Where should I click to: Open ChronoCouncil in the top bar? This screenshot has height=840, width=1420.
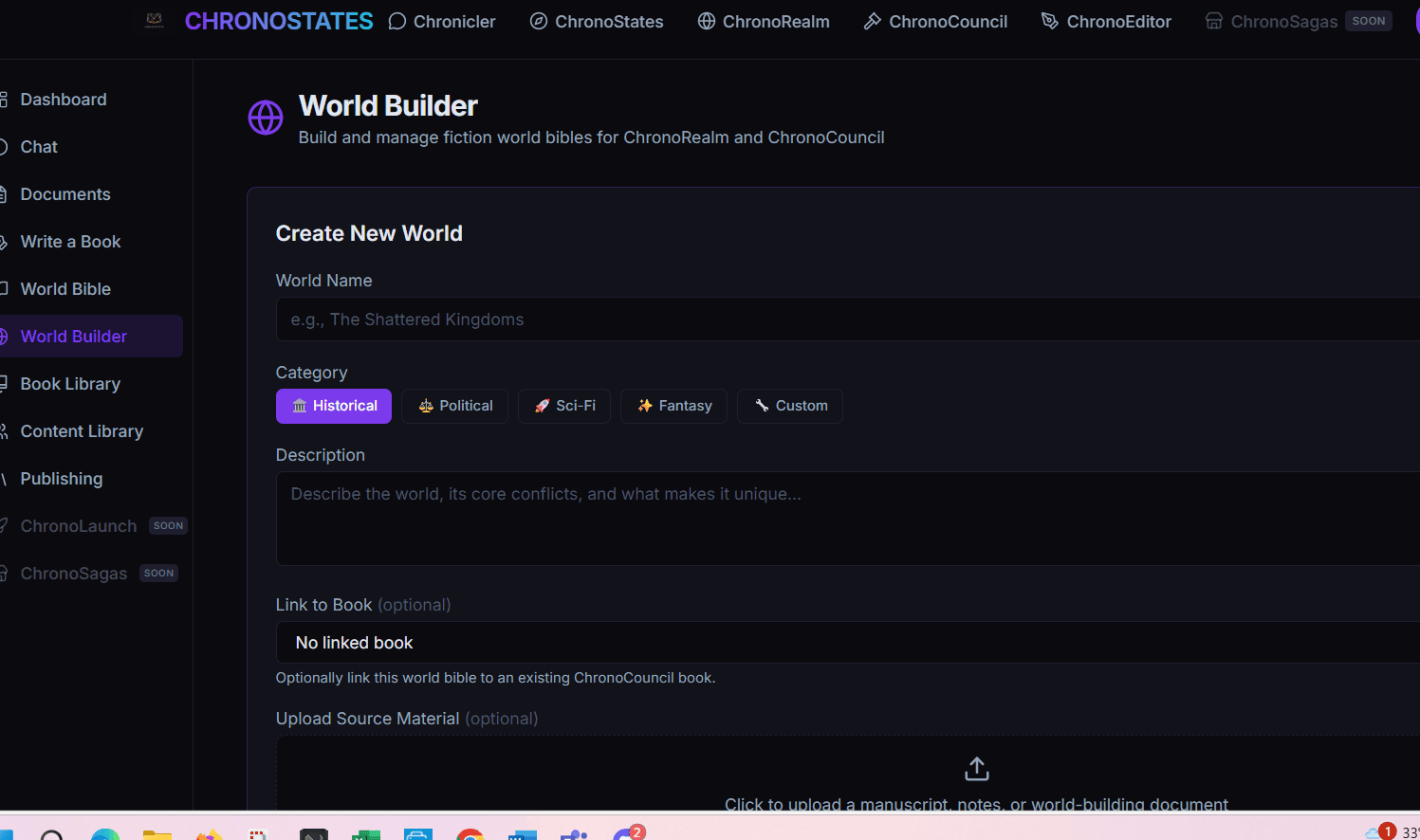tap(935, 22)
